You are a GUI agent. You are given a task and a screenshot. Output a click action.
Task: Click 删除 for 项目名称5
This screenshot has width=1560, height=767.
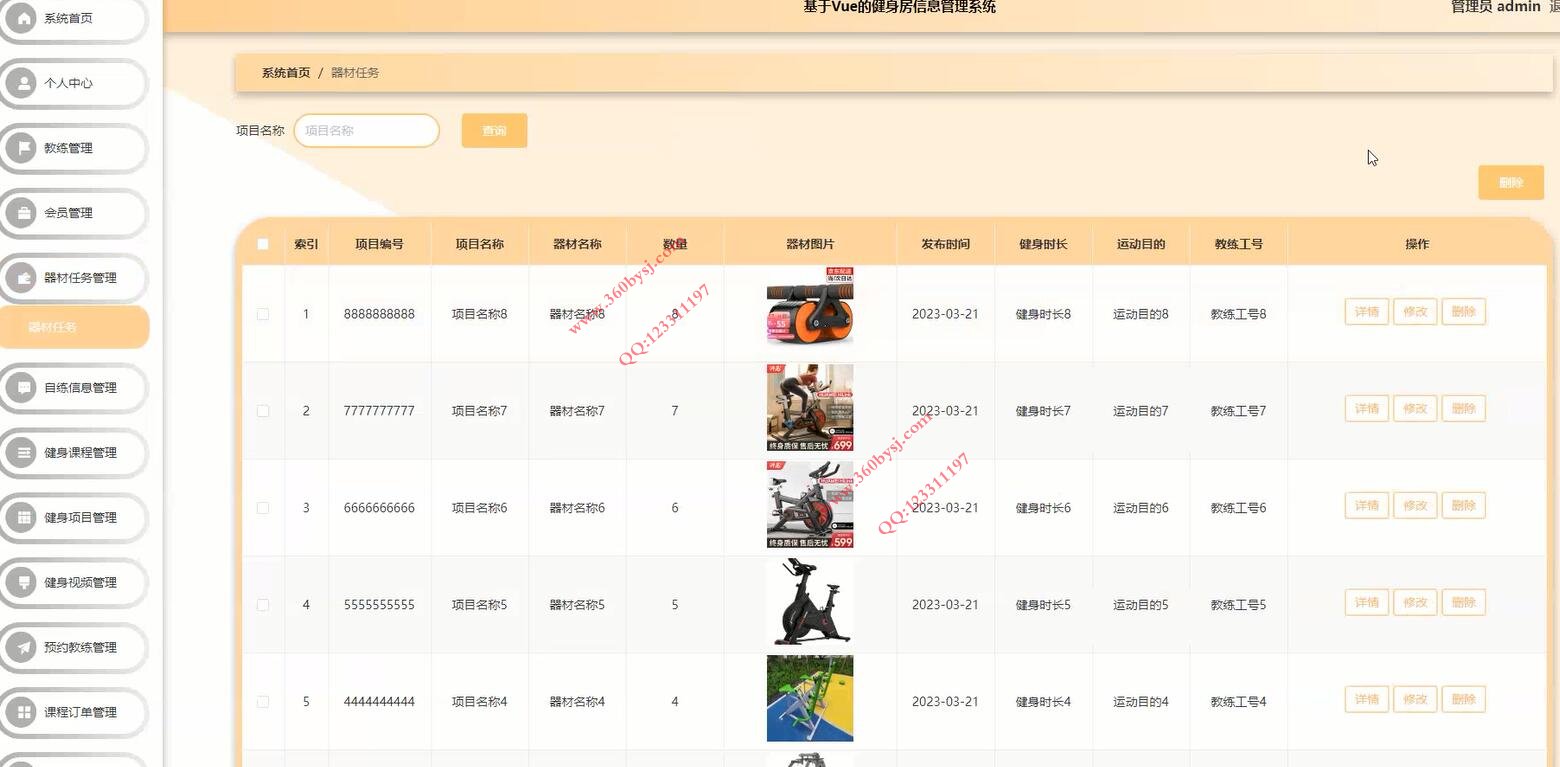point(1463,603)
